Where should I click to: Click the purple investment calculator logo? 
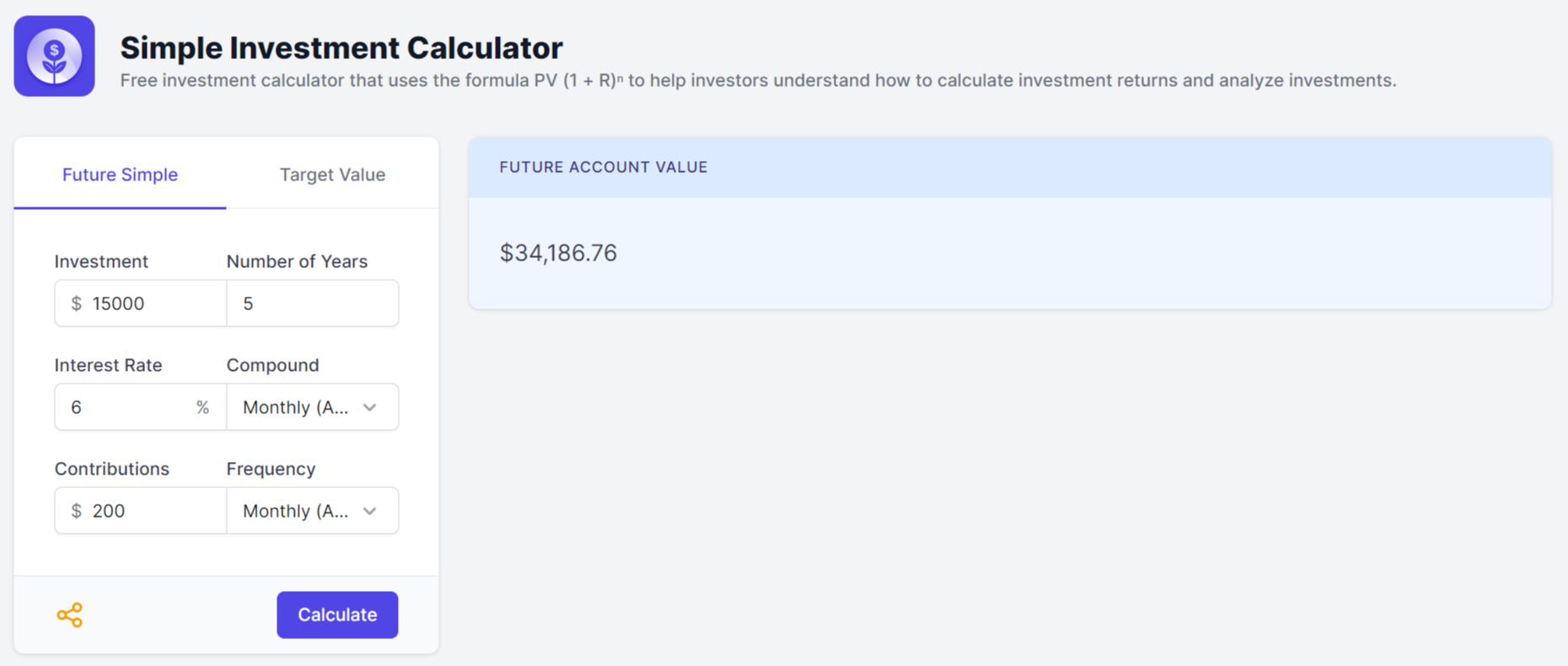(55, 56)
